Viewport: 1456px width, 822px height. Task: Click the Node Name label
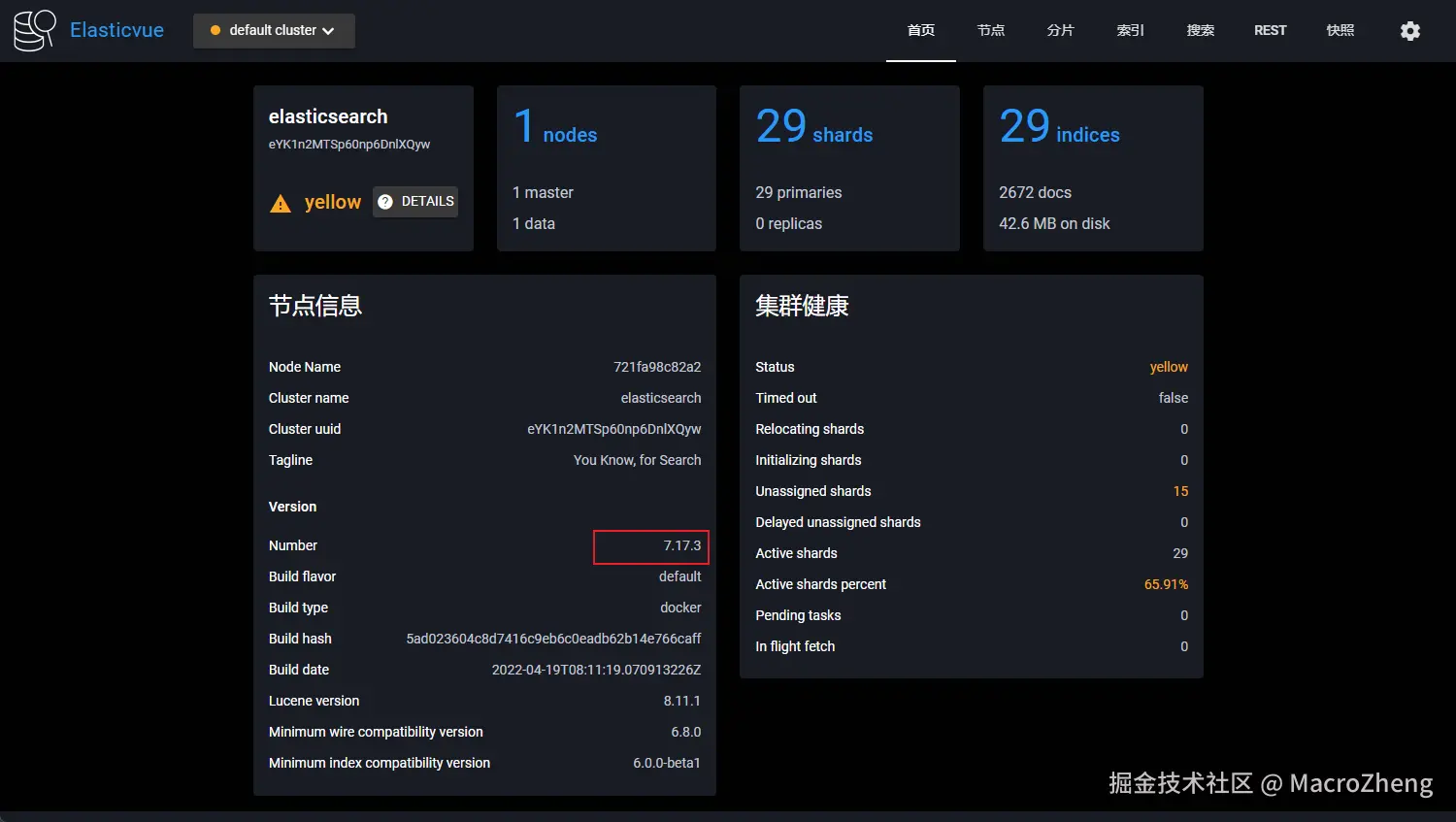(305, 367)
